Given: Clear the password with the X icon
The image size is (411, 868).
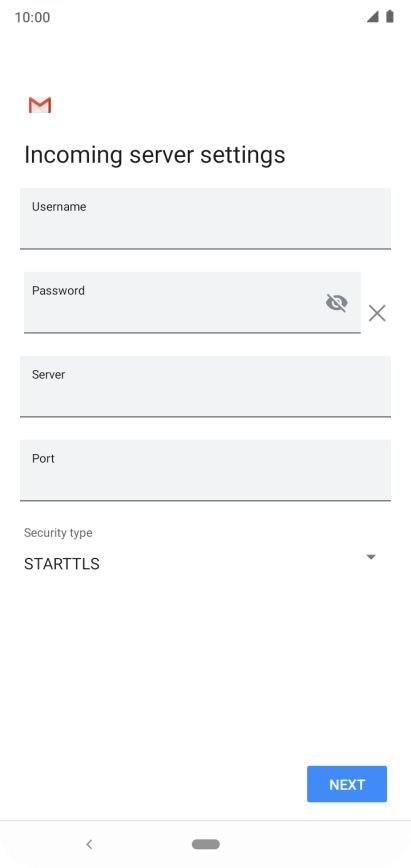Looking at the screenshot, I should (377, 313).
